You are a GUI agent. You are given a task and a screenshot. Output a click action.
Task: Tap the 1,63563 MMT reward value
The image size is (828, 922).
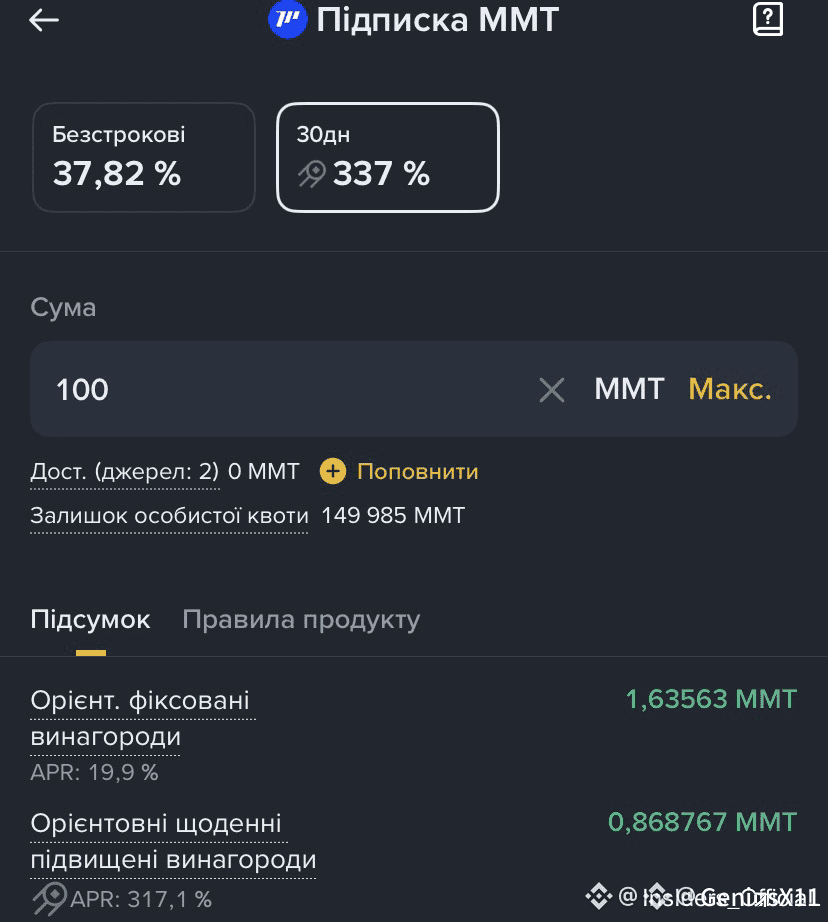click(x=711, y=700)
